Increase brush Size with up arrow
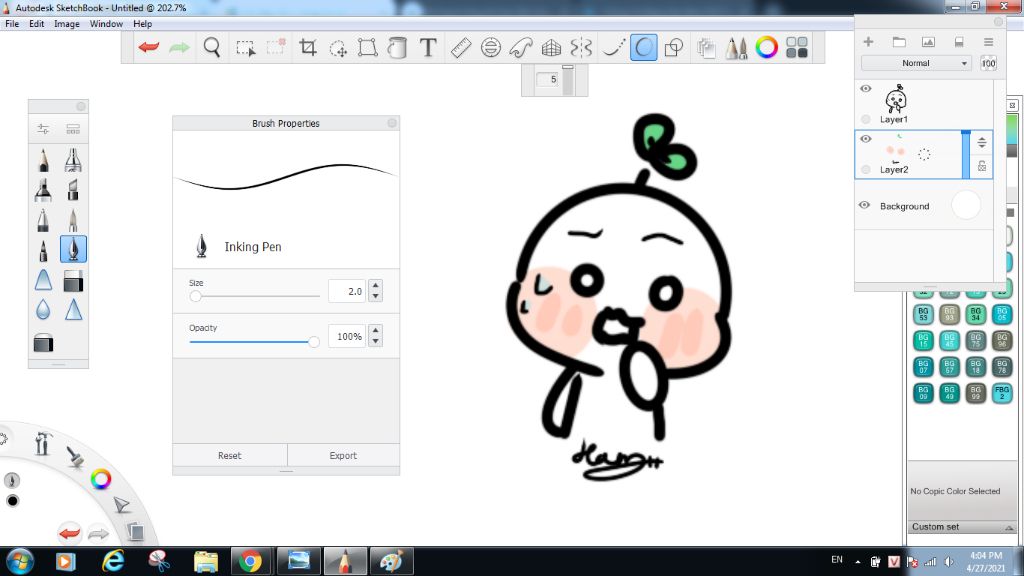Image resolution: width=1024 pixels, height=576 pixels. [376, 285]
